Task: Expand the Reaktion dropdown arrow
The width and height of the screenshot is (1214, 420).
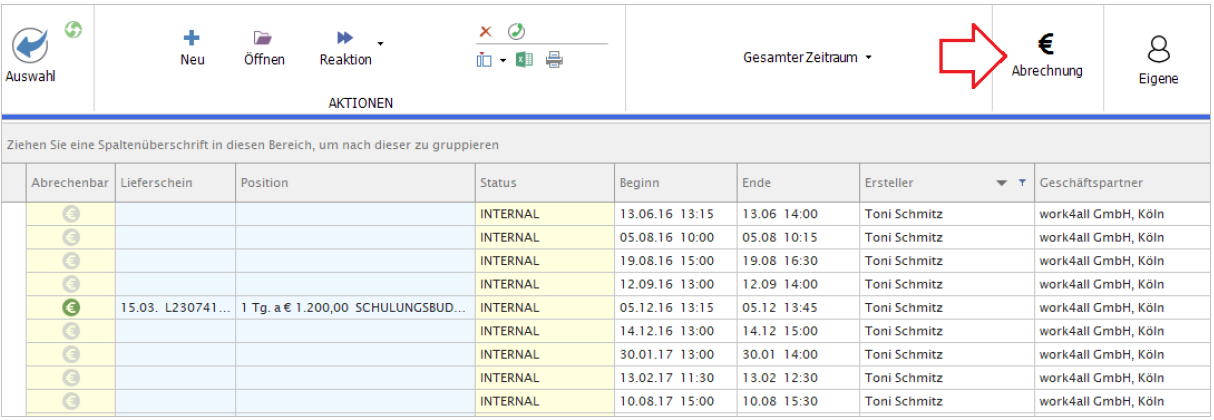Action: (380, 44)
